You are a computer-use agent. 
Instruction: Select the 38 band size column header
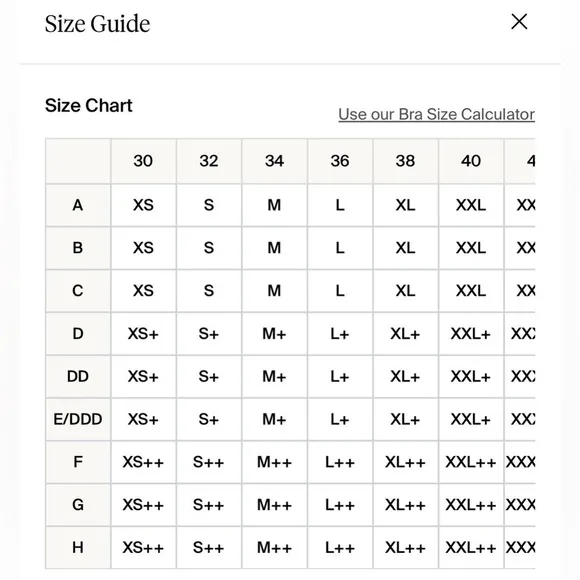[x=405, y=161]
